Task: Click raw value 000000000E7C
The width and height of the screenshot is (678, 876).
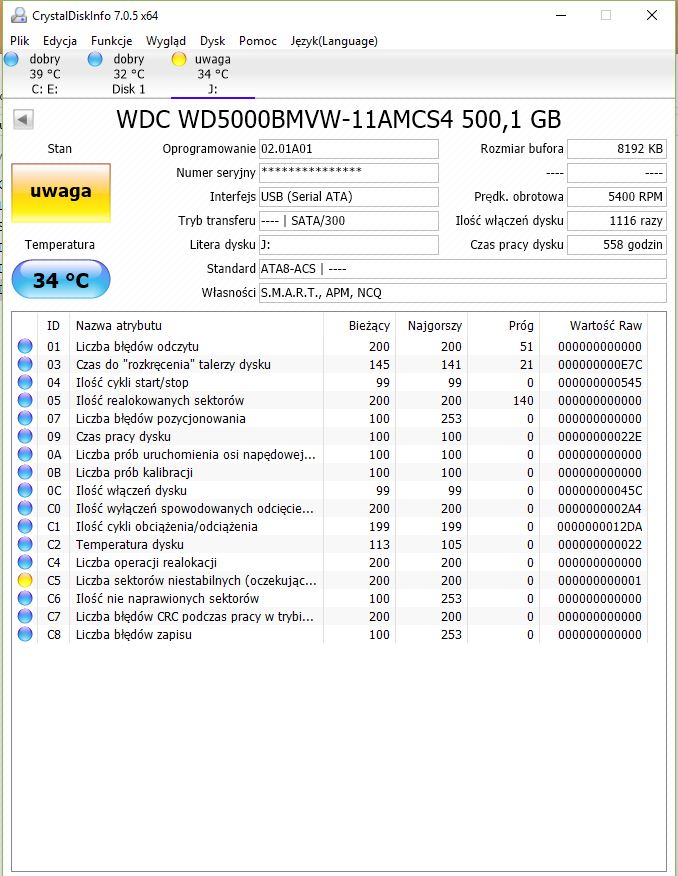Action: pos(600,364)
